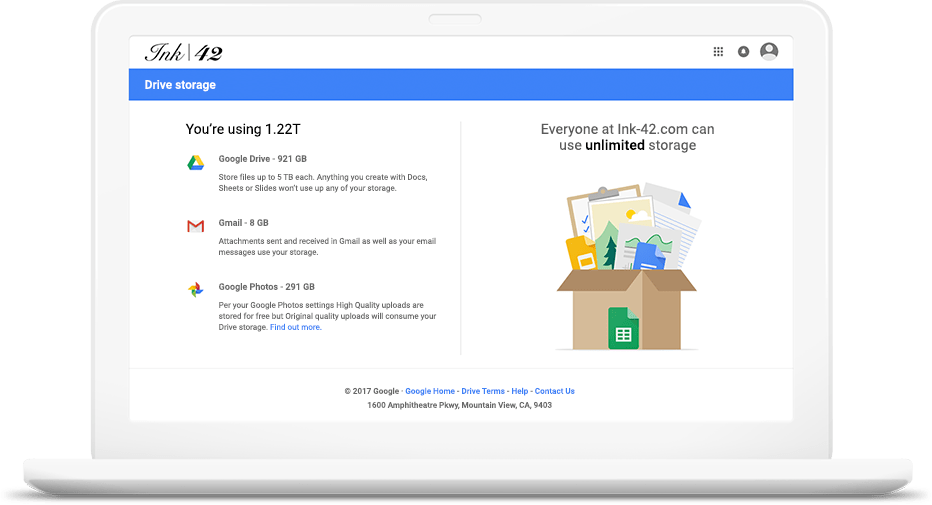
Task: Select the 'Gmail - 8 GB' heading
Action: [x=243, y=223]
